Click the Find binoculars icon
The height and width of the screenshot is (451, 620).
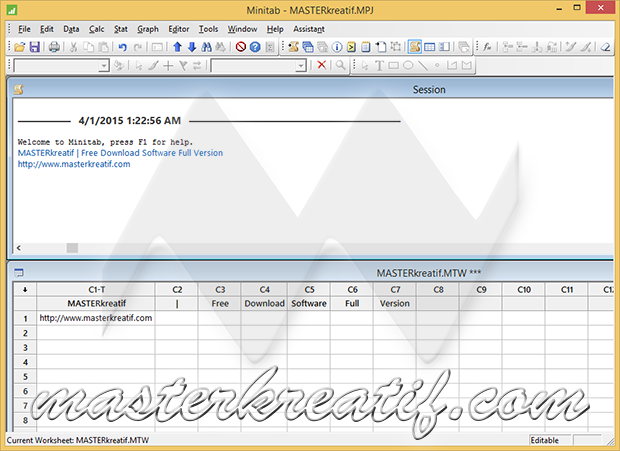click(x=206, y=47)
